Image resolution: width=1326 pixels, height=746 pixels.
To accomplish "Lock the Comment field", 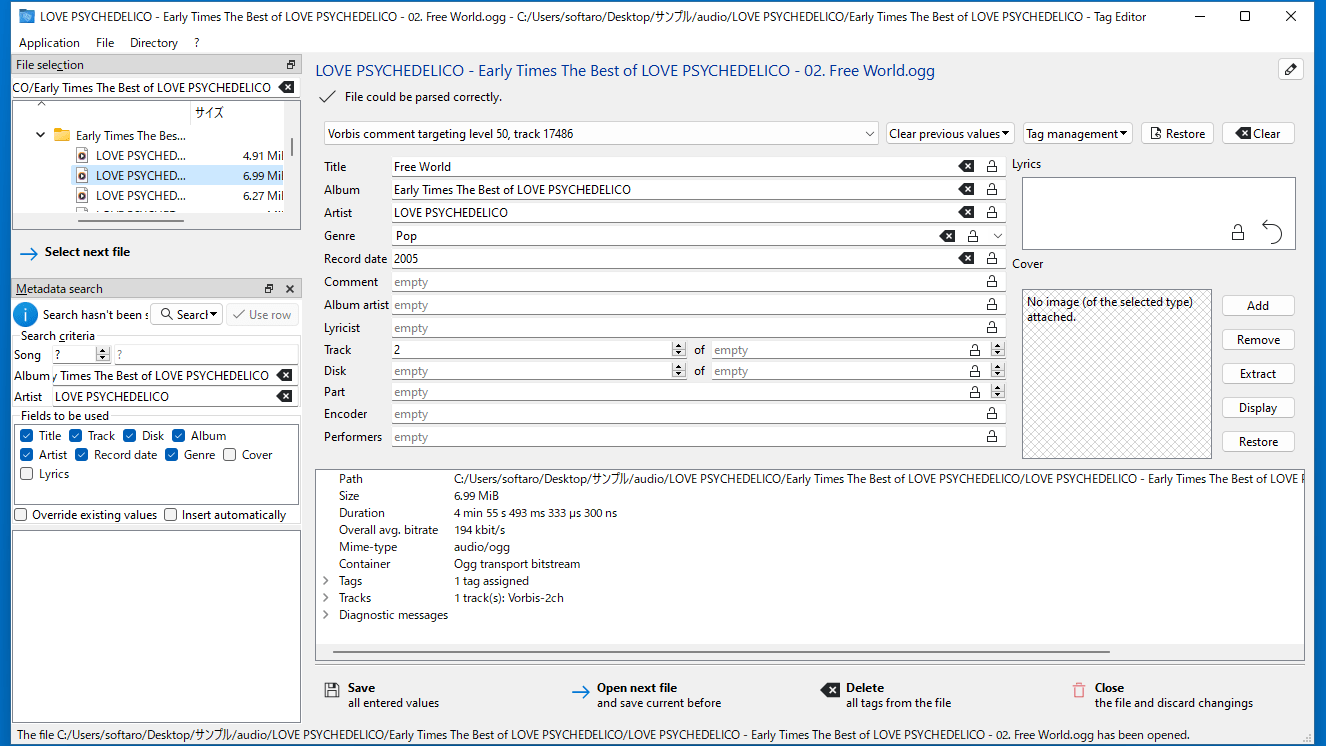I will (992, 282).
